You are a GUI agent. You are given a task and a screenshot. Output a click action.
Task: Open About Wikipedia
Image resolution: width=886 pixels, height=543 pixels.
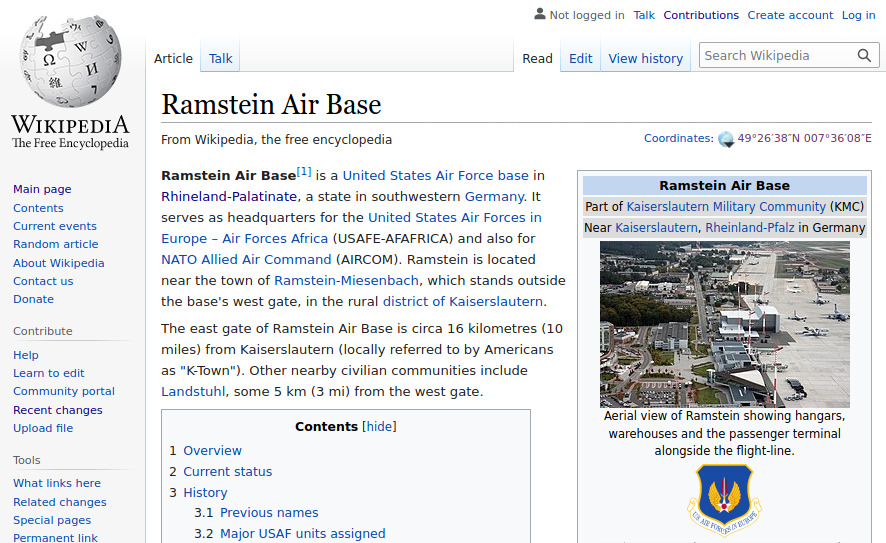(x=59, y=263)
